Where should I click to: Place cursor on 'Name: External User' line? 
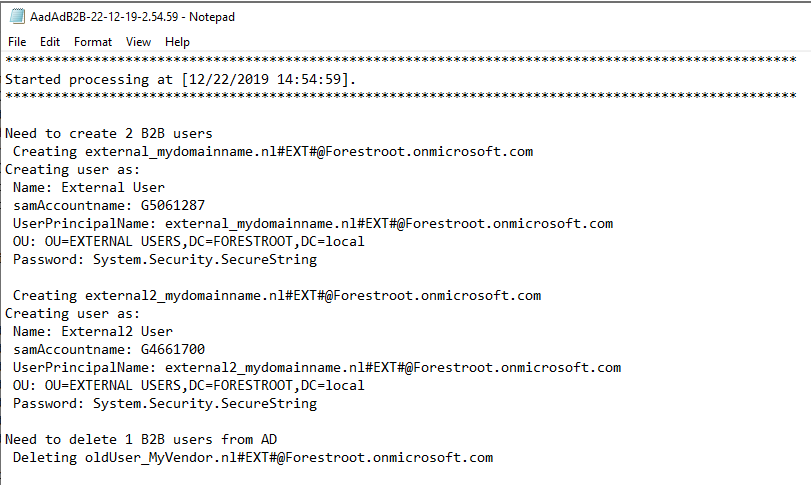[89, 187]
